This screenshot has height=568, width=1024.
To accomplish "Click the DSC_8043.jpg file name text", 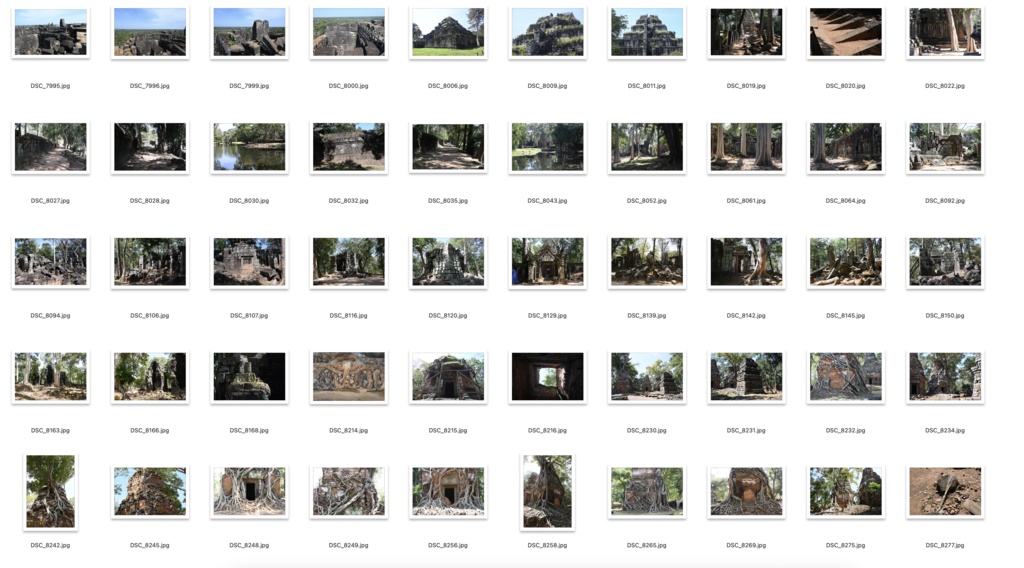I will point(547,200).
